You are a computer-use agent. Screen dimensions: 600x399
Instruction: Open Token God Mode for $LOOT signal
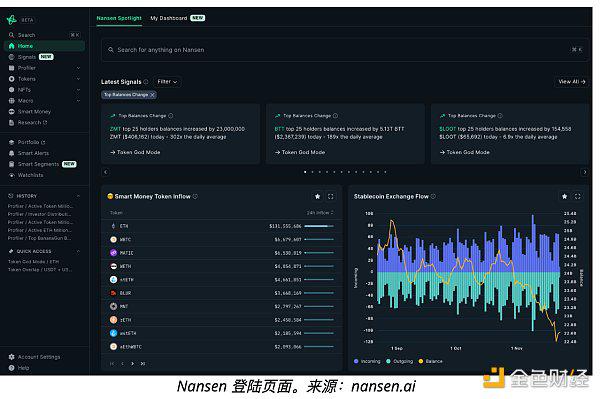tap(465, 152)
